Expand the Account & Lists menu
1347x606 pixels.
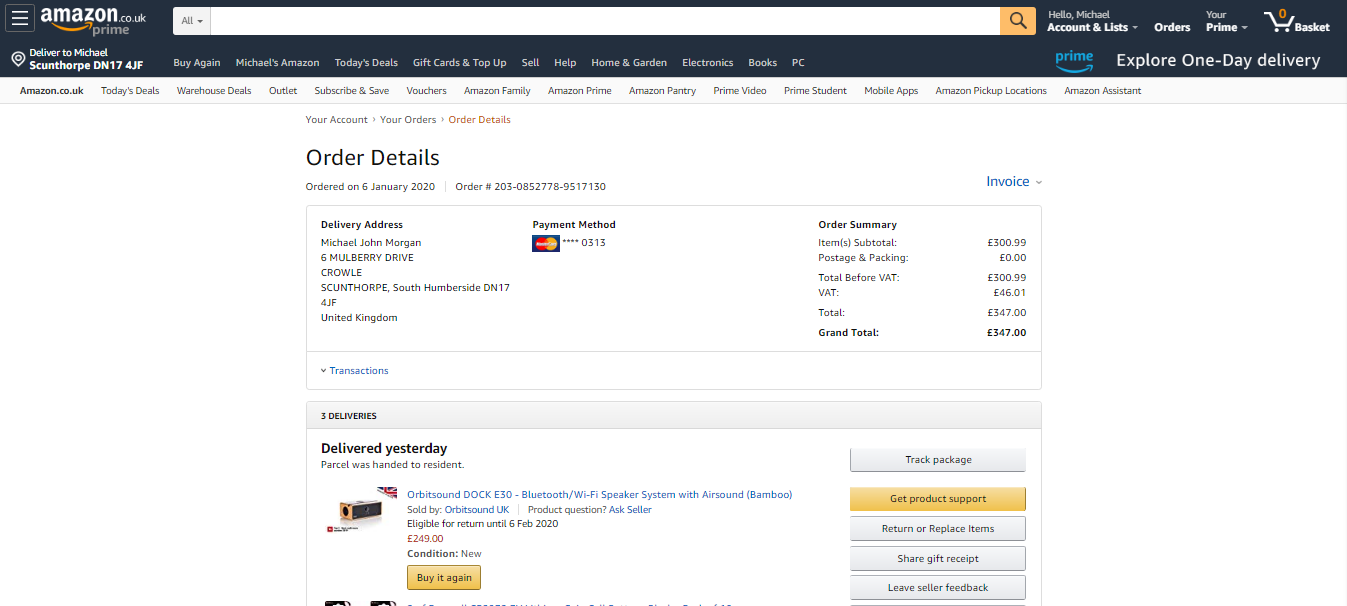point(1092,21)
